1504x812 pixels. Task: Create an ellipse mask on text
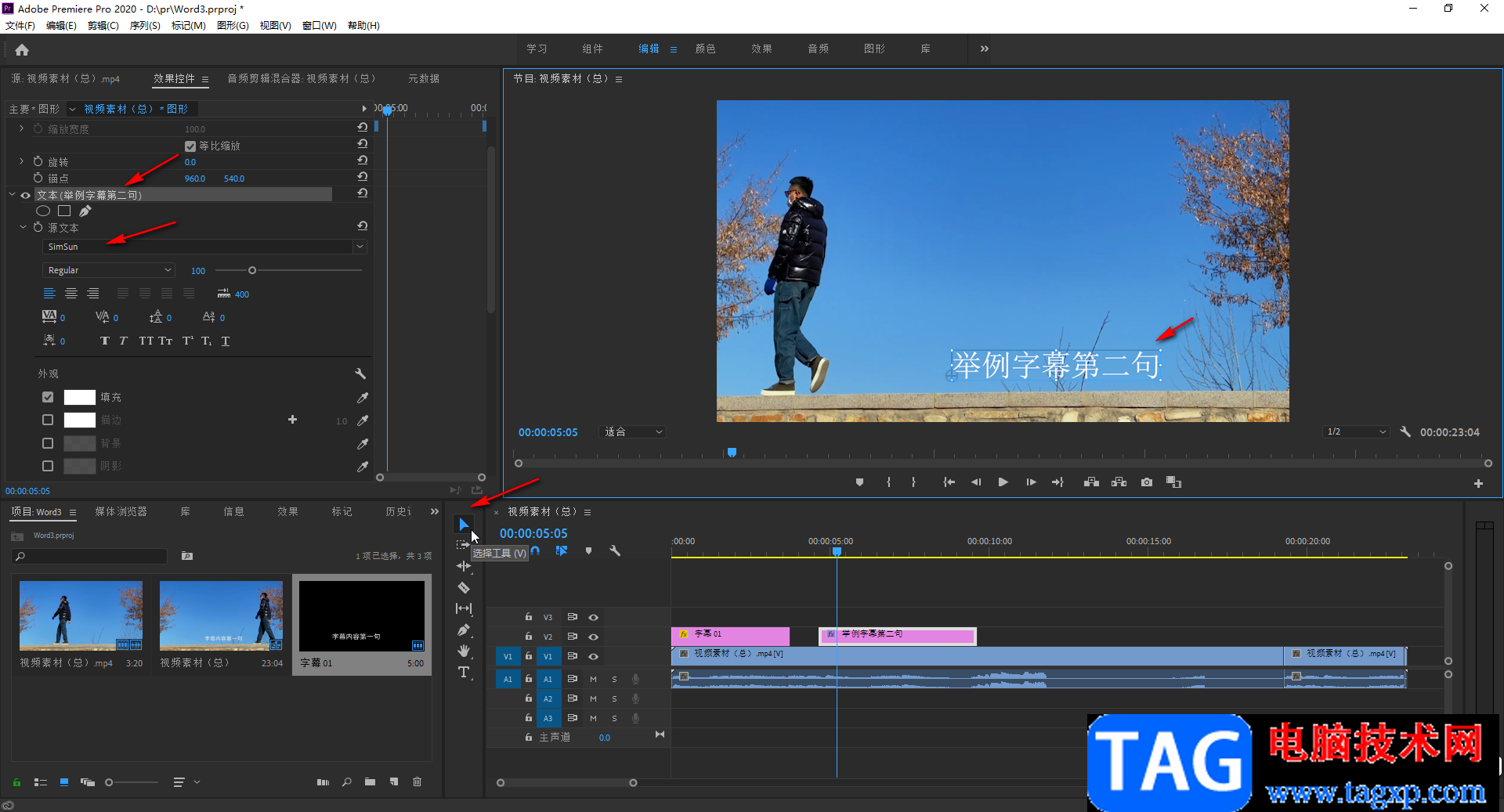tap(43, 211)
